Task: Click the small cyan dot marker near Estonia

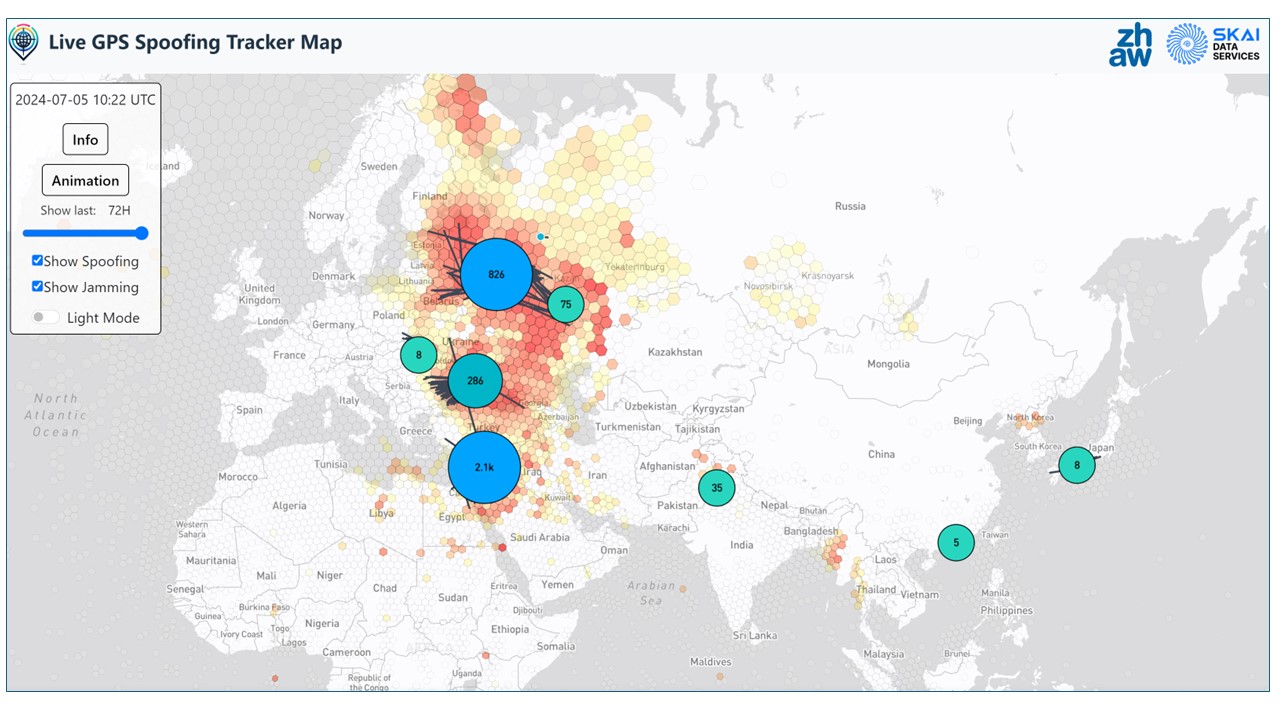Action: pyautogui.click(x=540, y=234)
